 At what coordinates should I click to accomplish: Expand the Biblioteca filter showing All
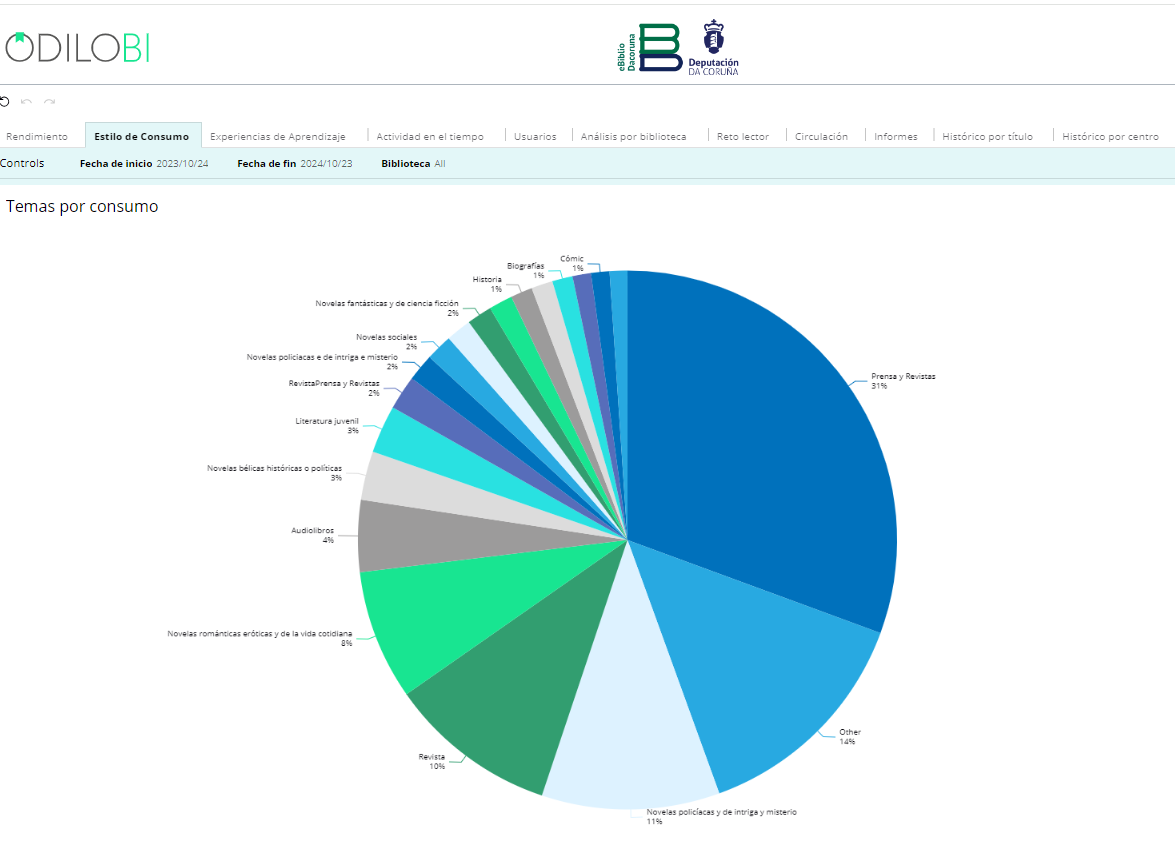(x=413, y=163)
